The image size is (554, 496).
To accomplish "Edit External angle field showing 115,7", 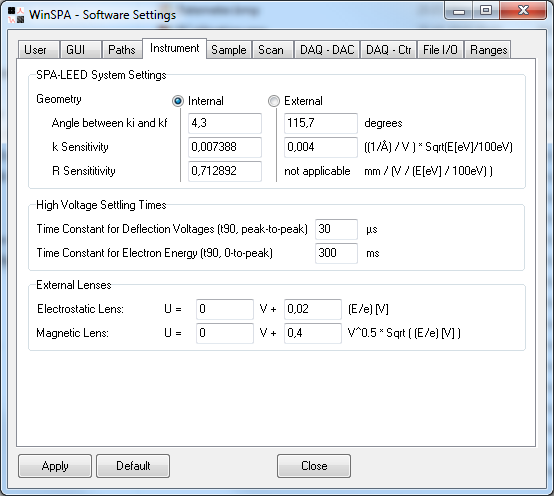I will (x=321, y=123).
